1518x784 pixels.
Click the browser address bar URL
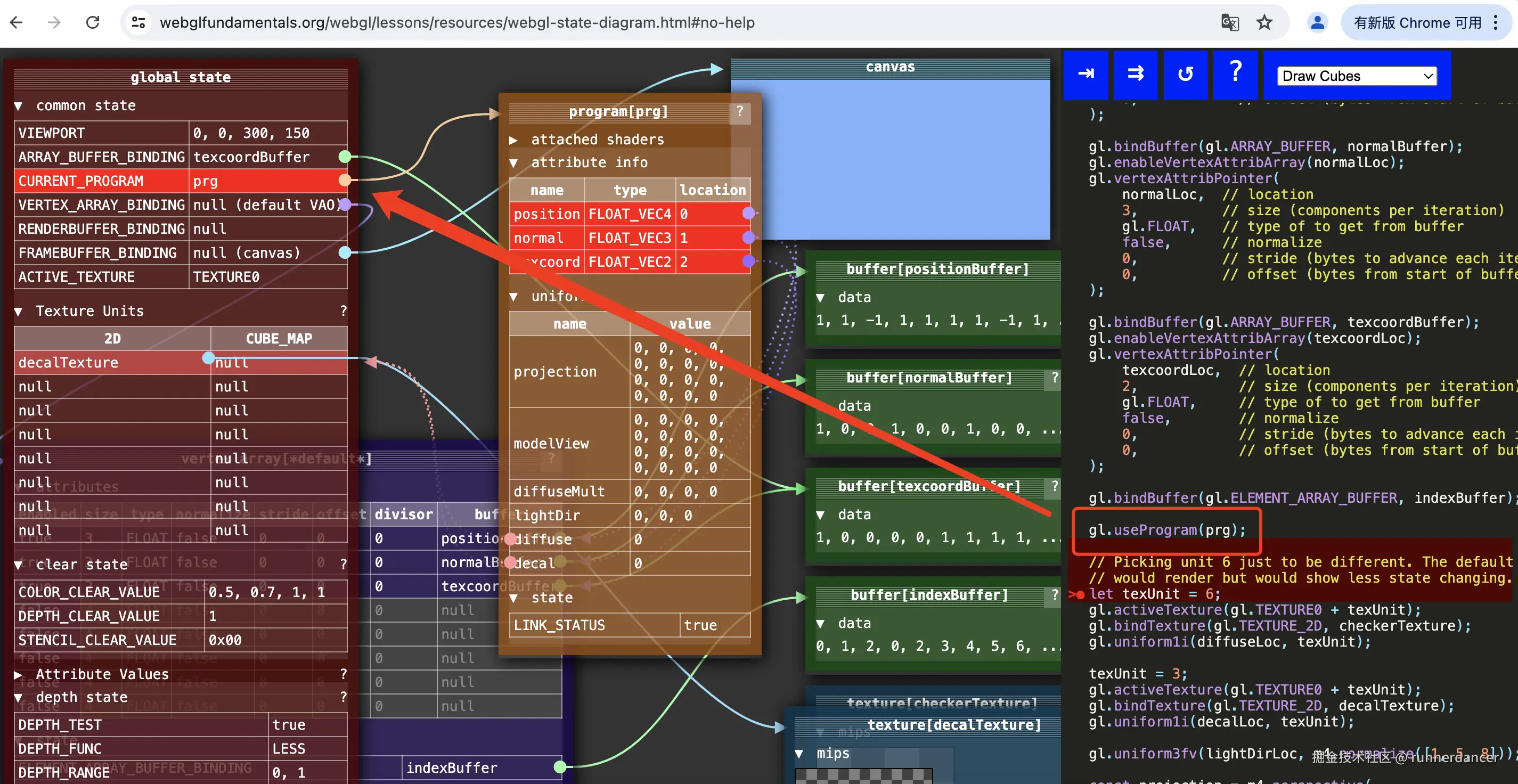456,22
